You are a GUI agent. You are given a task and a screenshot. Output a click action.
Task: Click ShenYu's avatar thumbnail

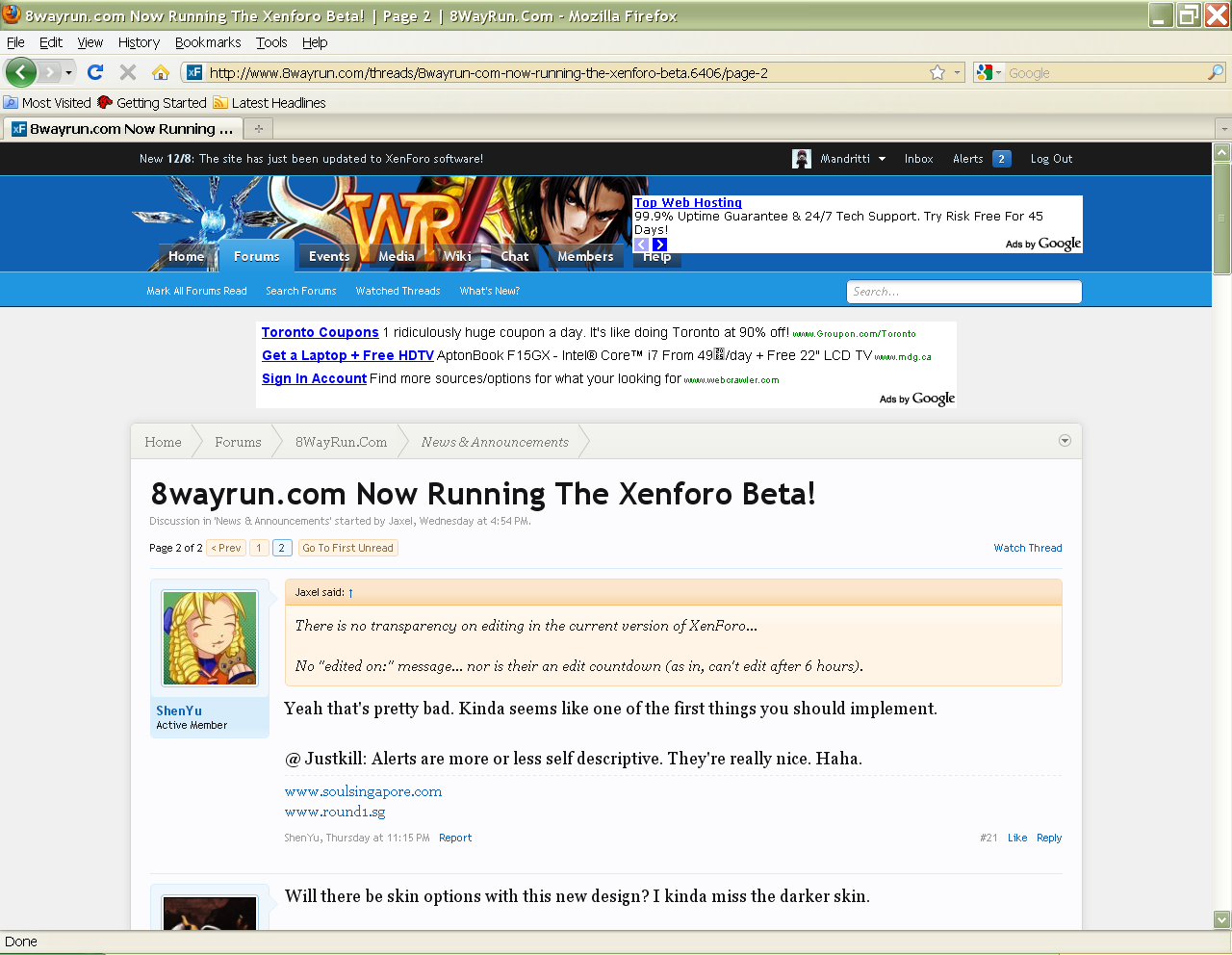tap(210, 638)
